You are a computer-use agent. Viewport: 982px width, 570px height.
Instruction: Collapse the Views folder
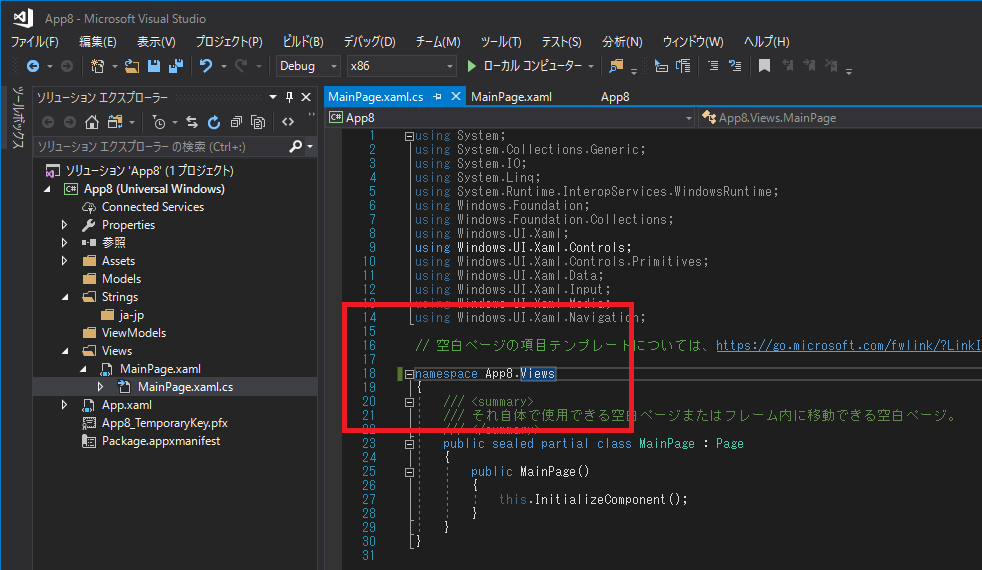click(65, 351)
